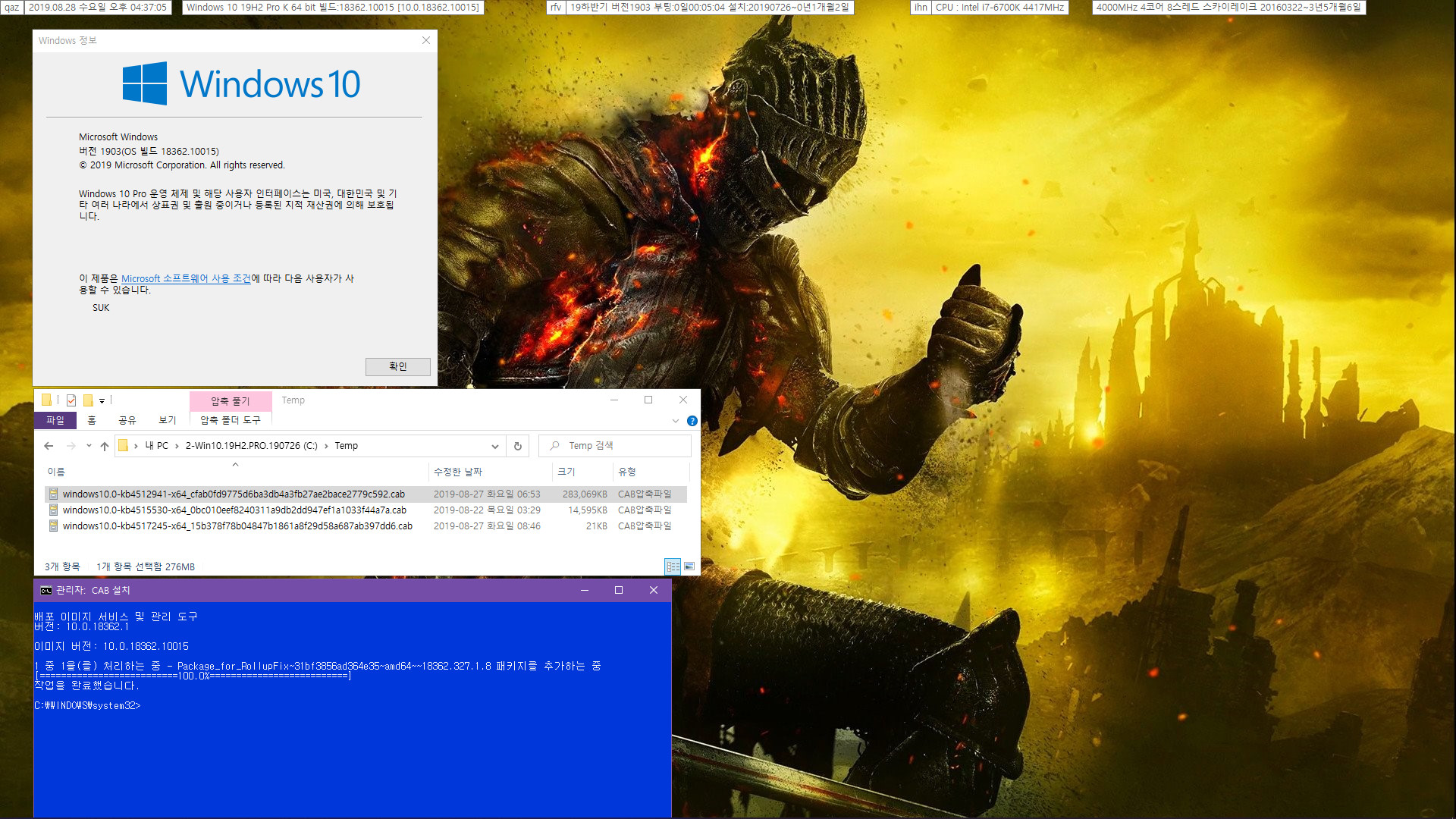This screenshot has width=1456, height=819.
Task: Minimize the CAB 설치 console window
Action: tap(585, 590)
